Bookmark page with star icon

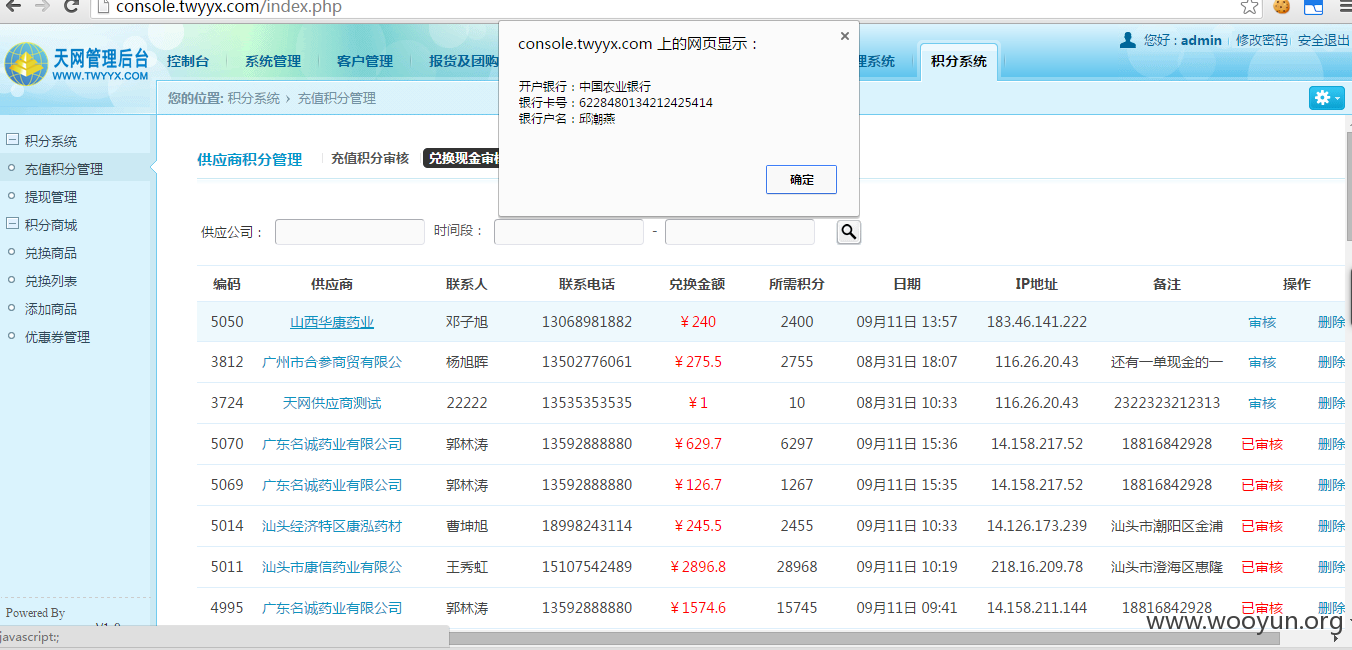(1249, 7)
